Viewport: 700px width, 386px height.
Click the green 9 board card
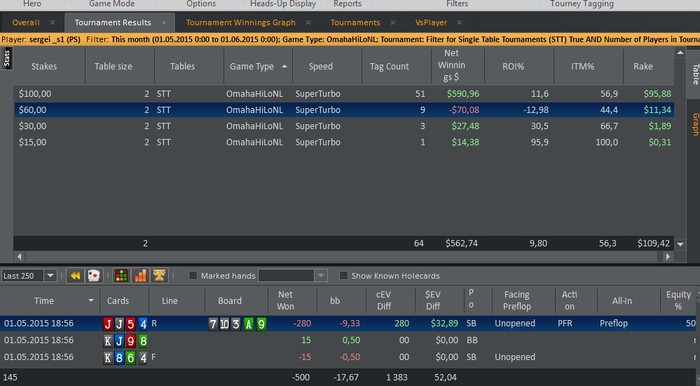(262, 324)
